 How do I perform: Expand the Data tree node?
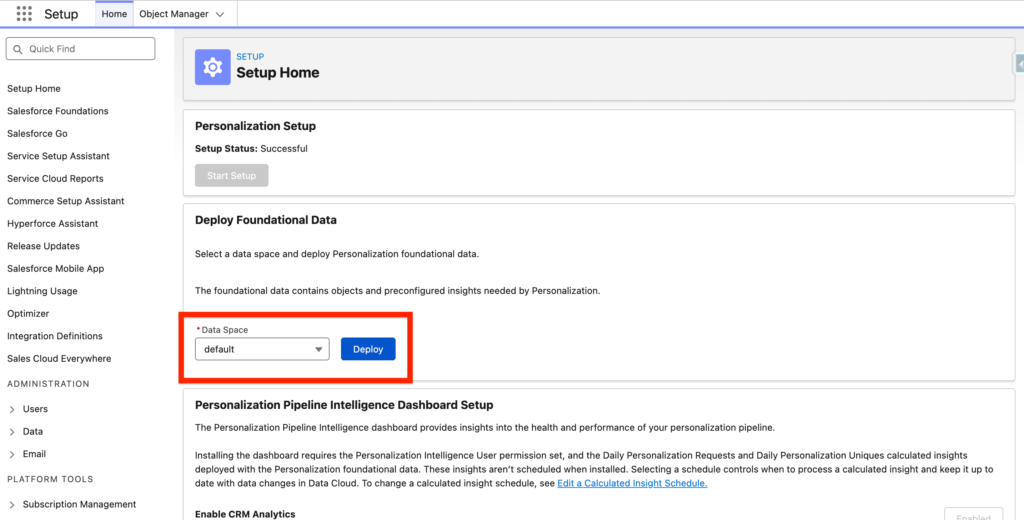pyautogui.click(x=12, y=432)
